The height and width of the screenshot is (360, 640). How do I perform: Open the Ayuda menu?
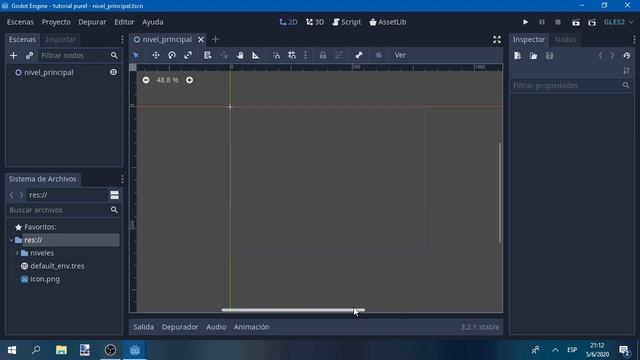(x=153, y=22)
